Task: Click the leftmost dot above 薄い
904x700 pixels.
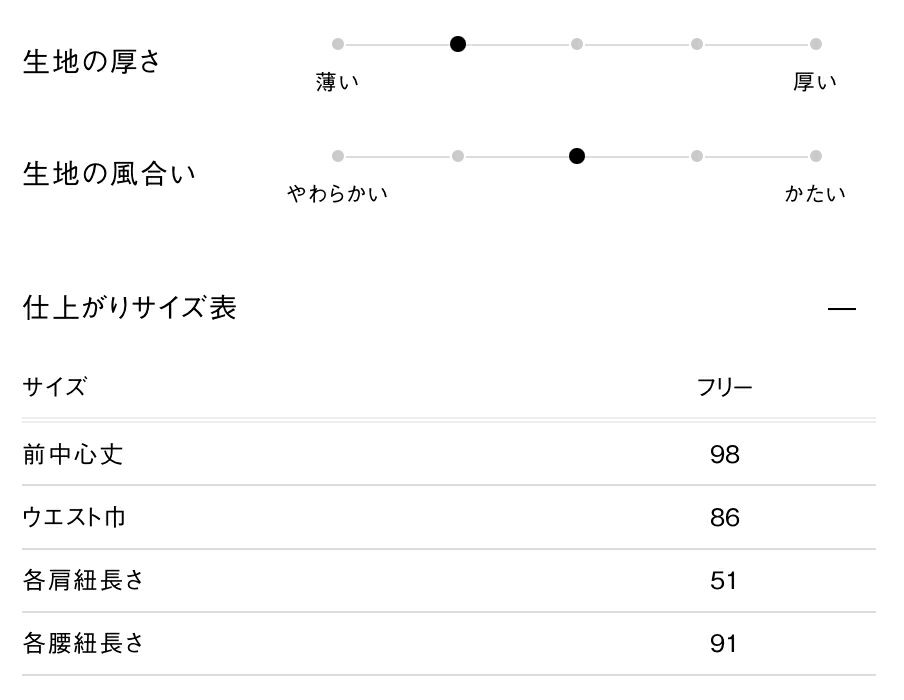Action: point(338,44)
